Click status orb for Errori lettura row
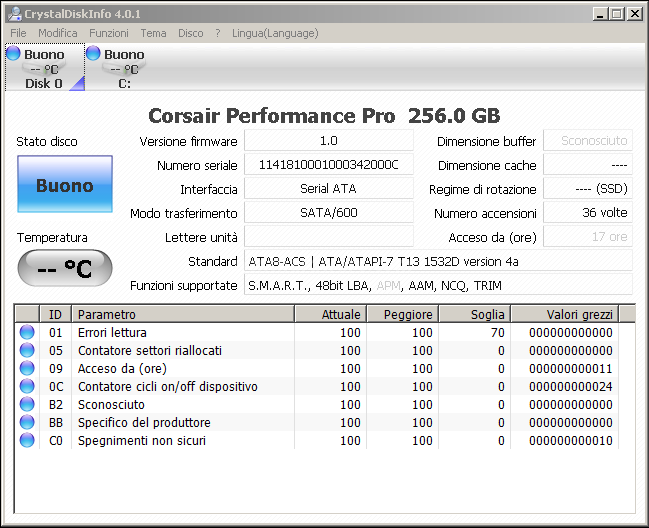This screenshot has height=528, width=649. click(x=27, y=332)
